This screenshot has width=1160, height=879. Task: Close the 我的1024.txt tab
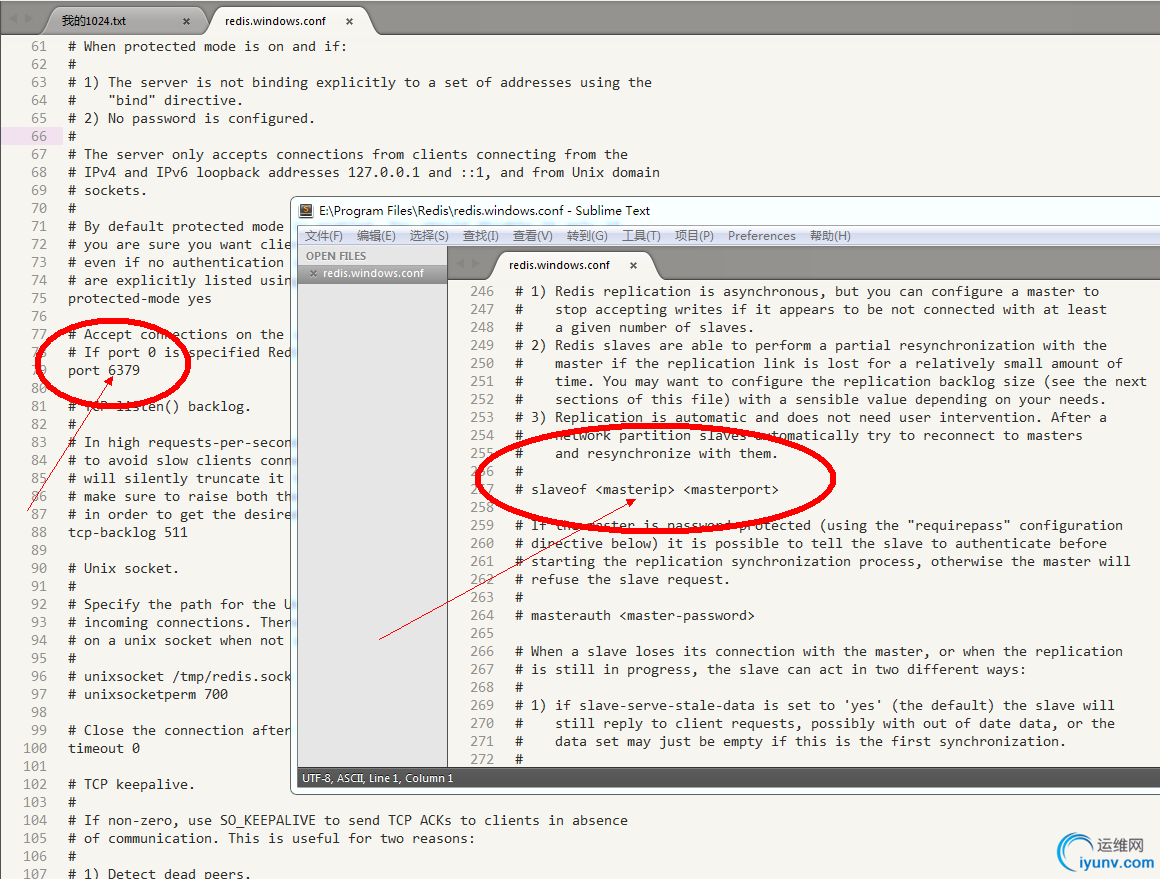[x=186, y=21]
